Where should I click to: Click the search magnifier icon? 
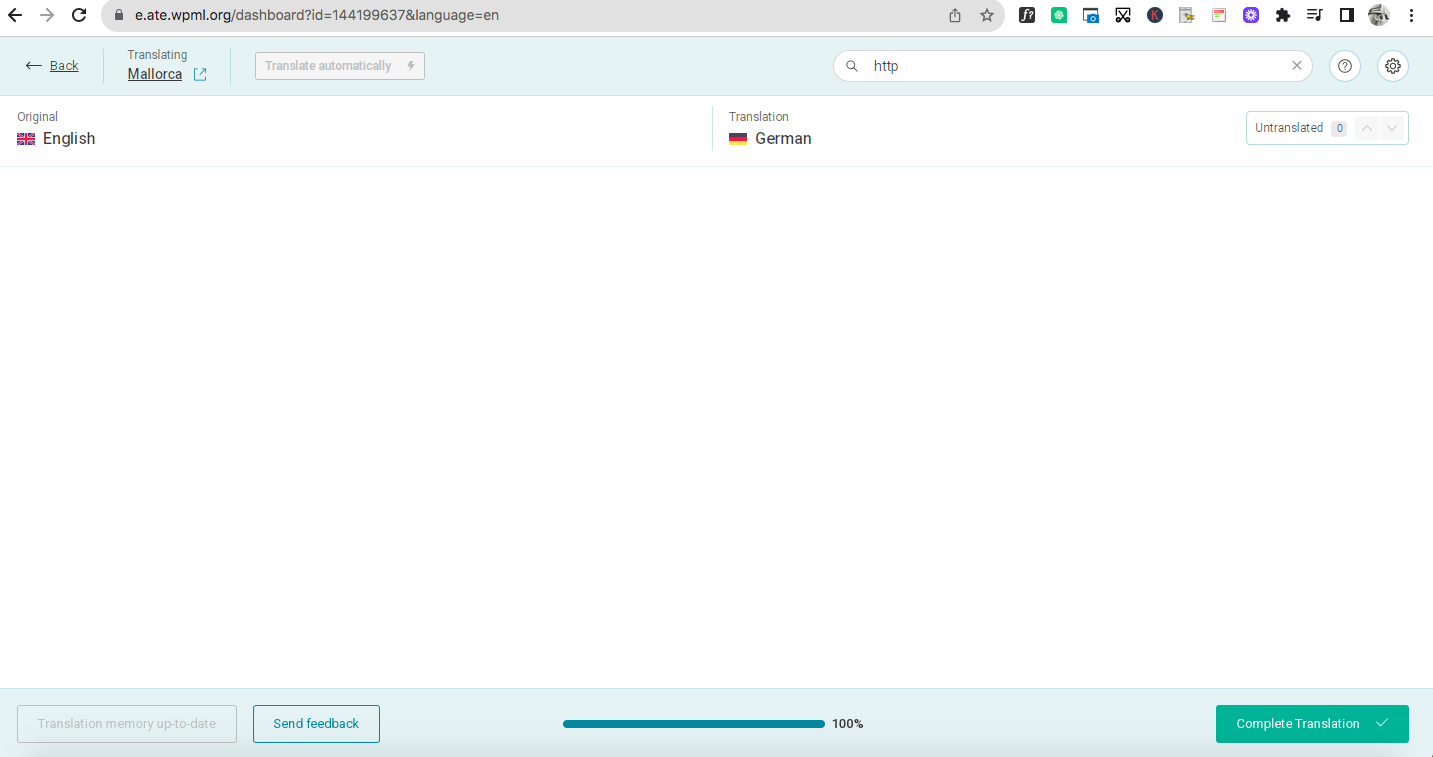click(853, 66)
